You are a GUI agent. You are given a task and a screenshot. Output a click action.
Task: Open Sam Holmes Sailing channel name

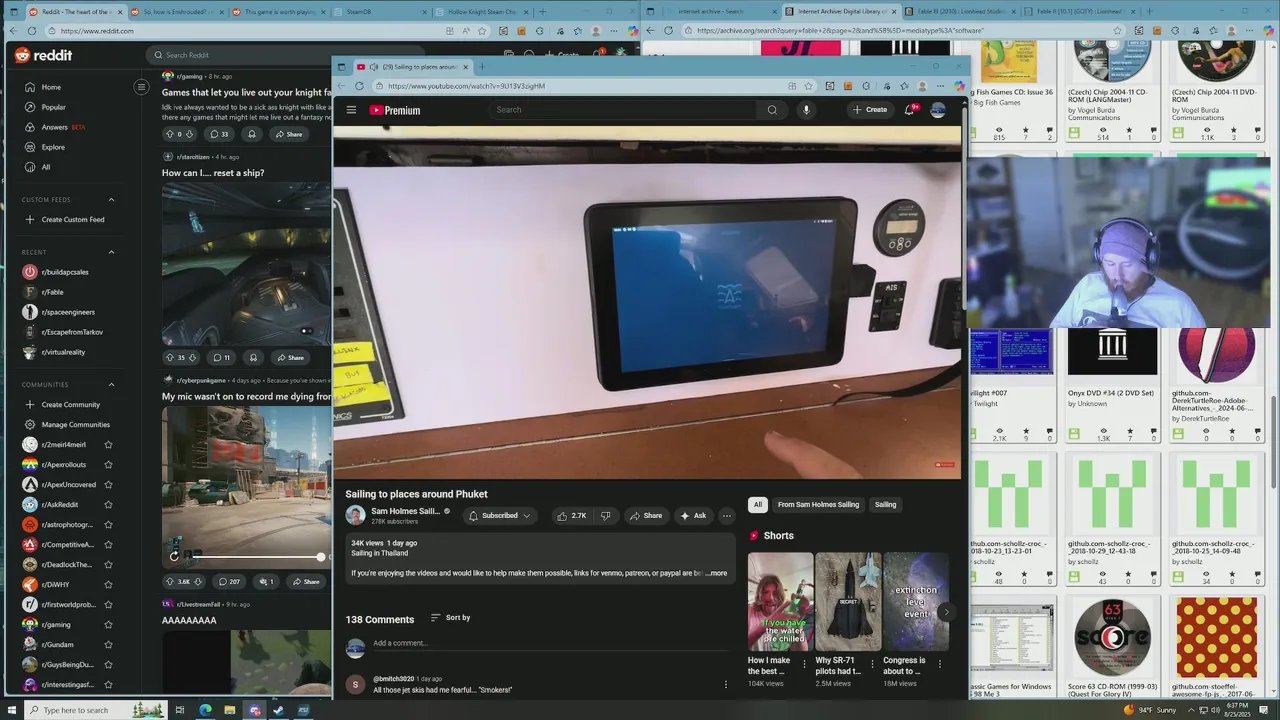pos(405,511)
